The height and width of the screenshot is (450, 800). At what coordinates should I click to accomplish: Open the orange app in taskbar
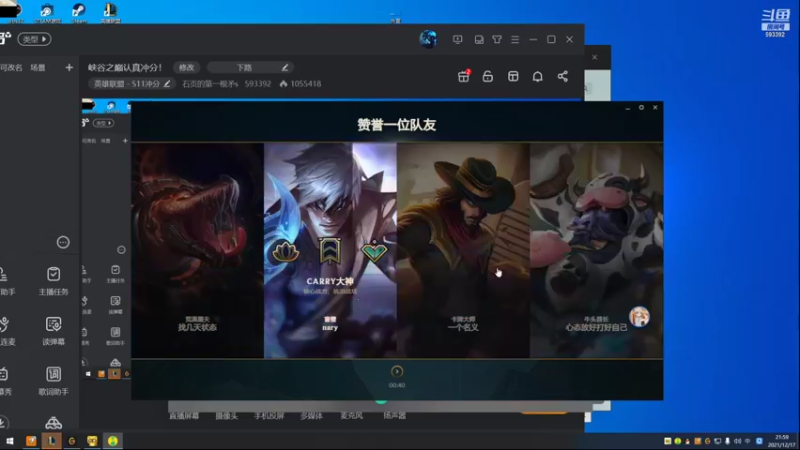(x=31, y=441)
